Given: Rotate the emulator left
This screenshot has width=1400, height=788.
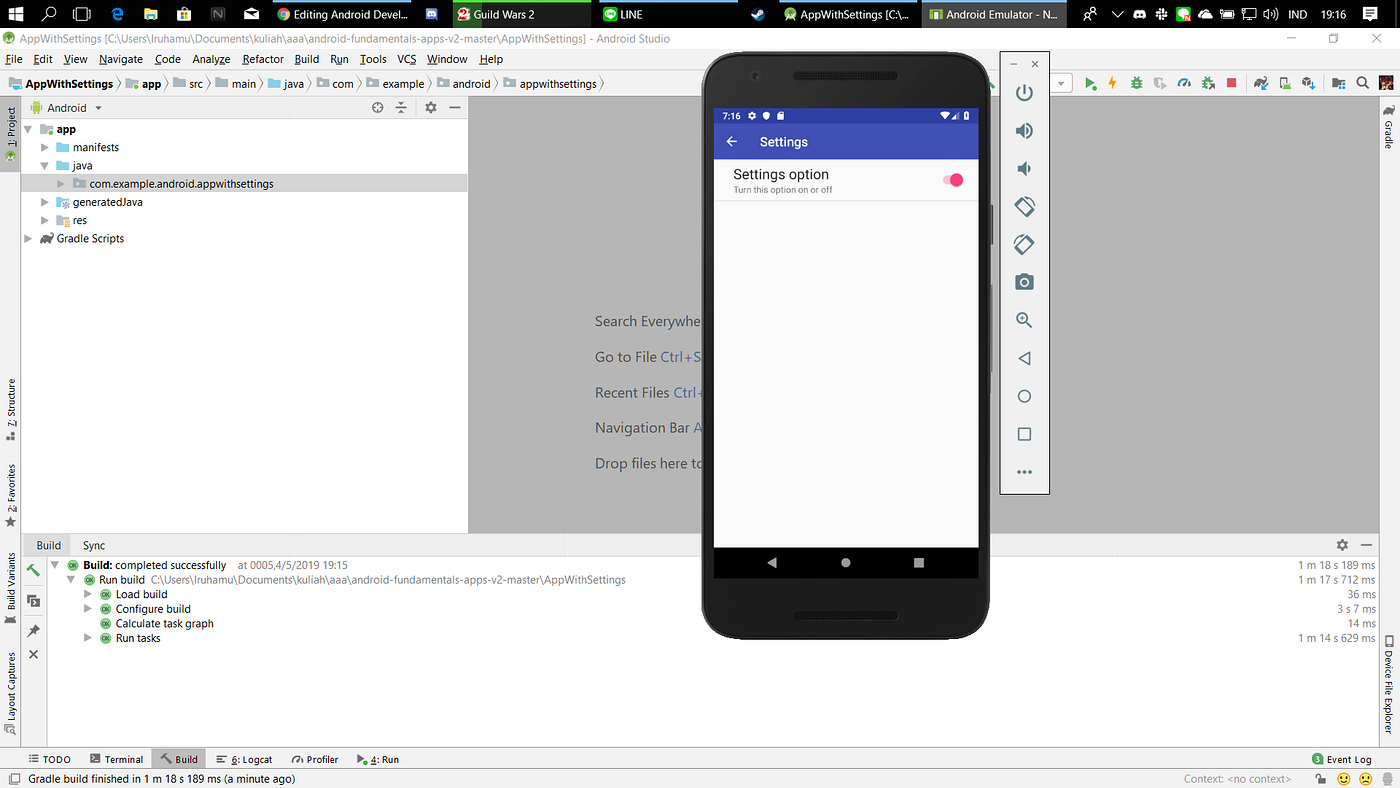Looking at the screenshot, I should coord(1024,206).
